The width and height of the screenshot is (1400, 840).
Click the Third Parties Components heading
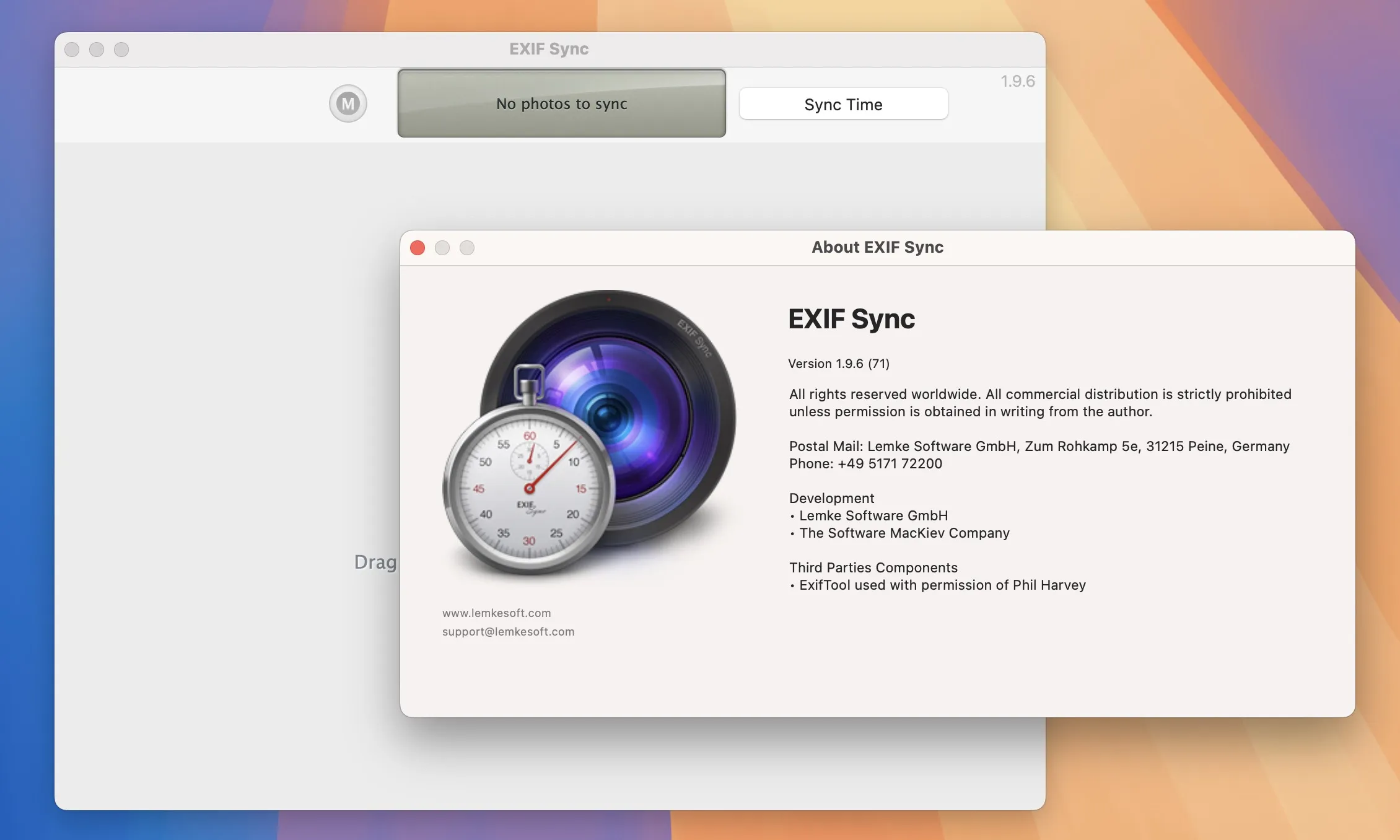click(873, 567)
